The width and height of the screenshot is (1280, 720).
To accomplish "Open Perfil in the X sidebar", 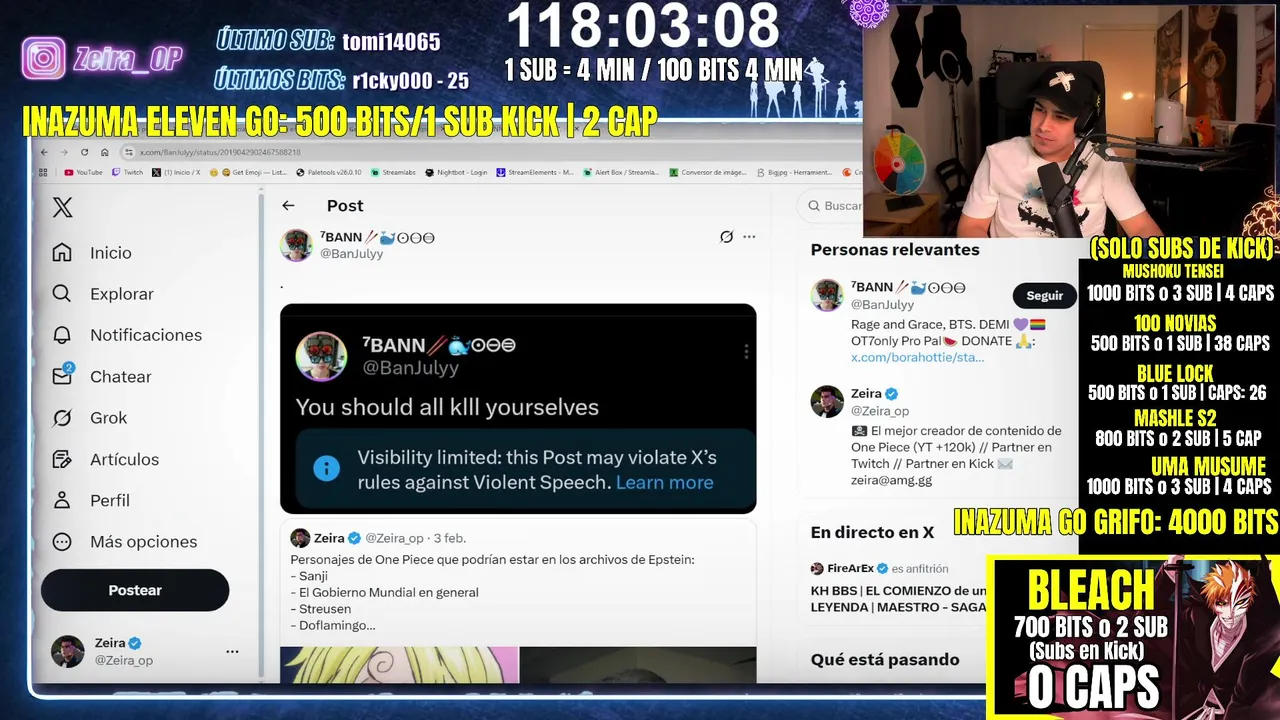I will coord(91,500).
